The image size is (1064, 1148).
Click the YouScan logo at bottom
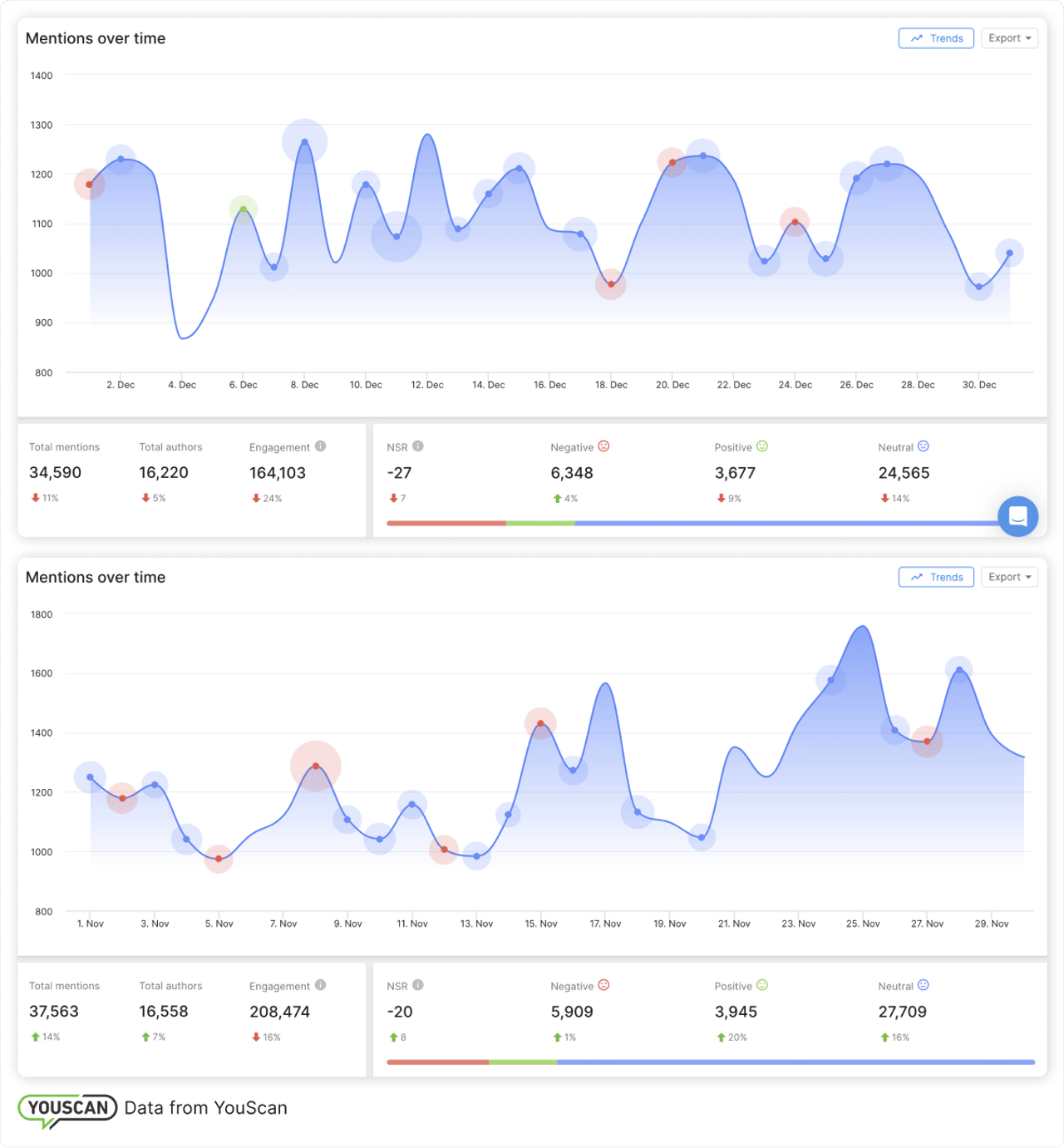(68, 1108)
